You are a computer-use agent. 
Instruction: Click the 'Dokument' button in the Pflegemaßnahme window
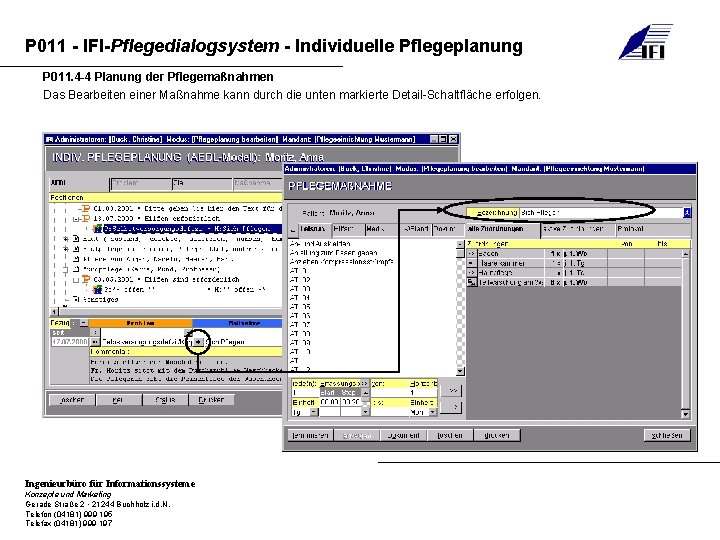pyautogui.click(x=403, y=435)
